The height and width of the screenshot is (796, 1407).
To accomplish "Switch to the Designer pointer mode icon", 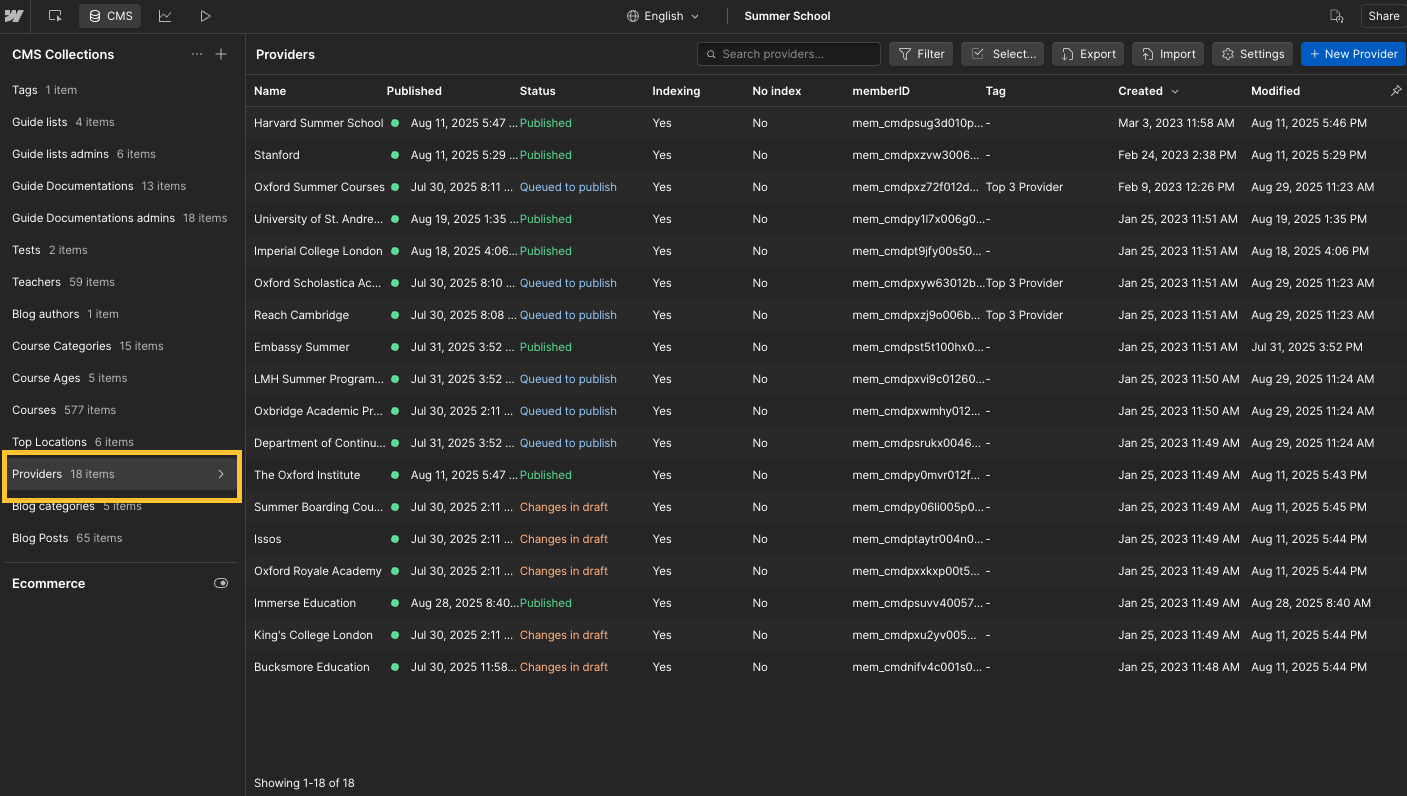I will click(55, 16).
